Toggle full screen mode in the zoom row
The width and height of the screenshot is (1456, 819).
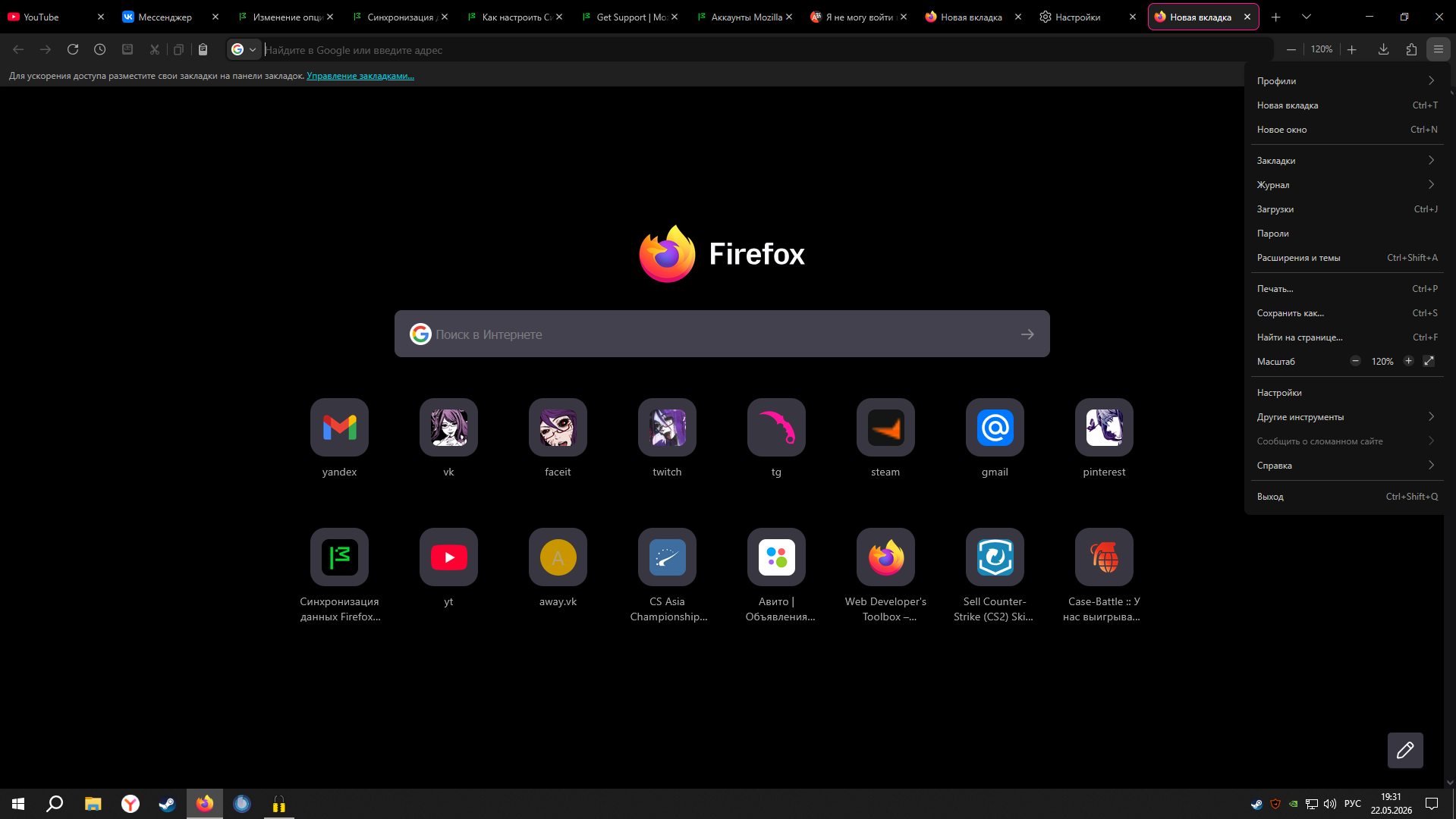coord(1429,361)
